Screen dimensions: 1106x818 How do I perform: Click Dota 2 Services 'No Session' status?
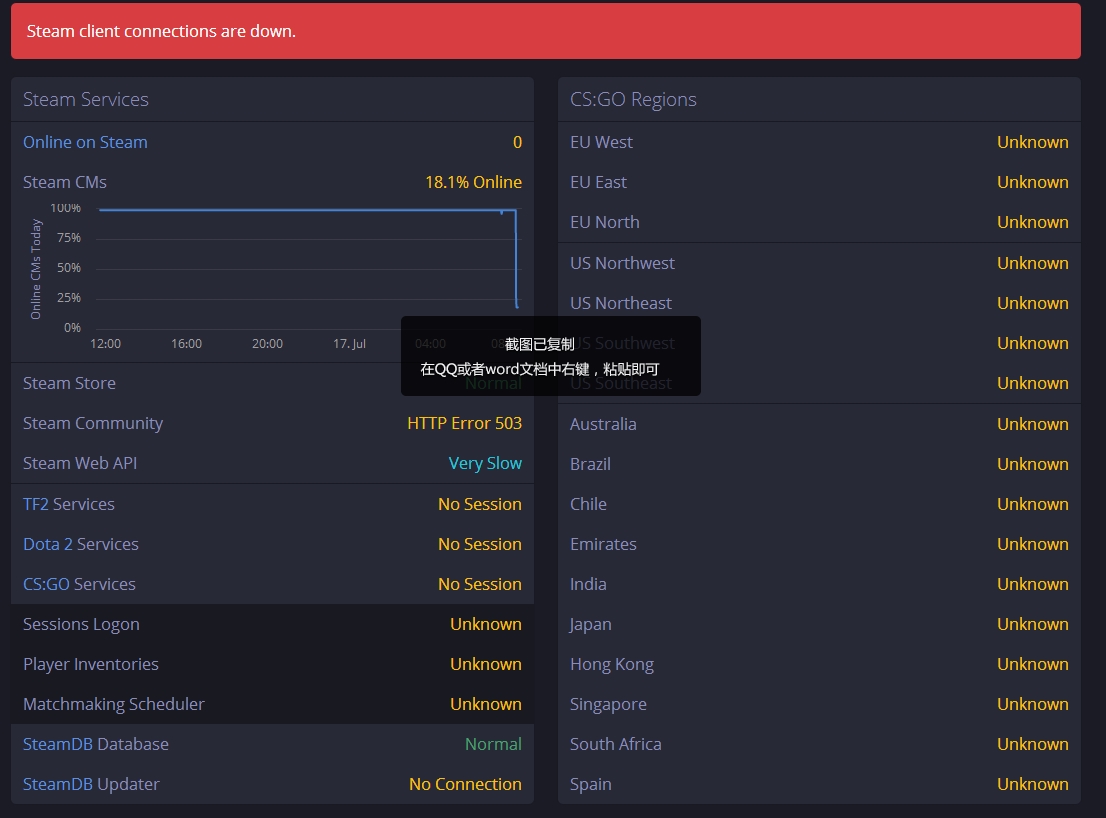(480, 544)
